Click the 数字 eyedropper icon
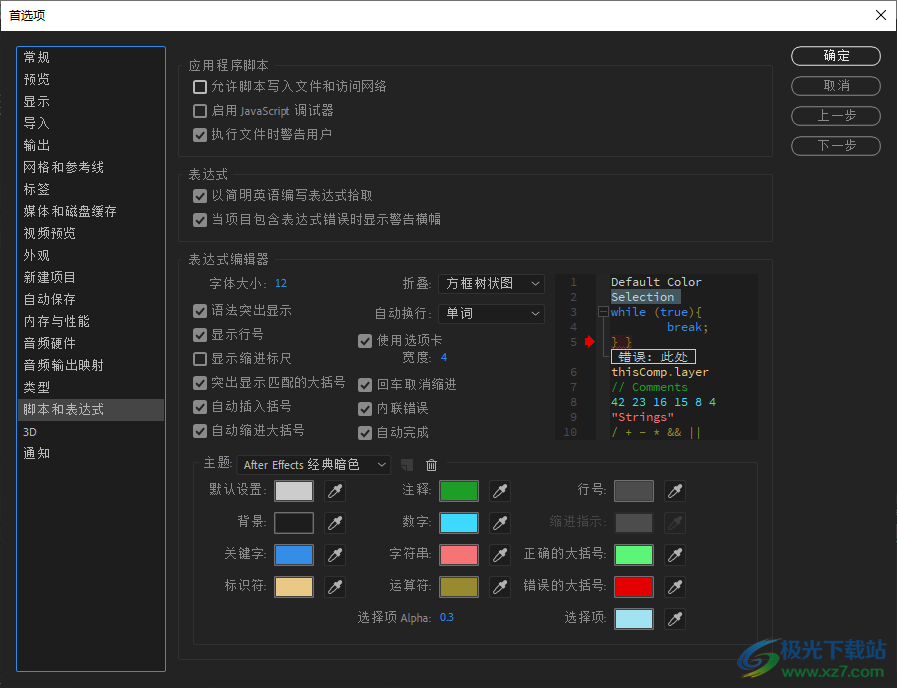 click(x=500, y=523)
